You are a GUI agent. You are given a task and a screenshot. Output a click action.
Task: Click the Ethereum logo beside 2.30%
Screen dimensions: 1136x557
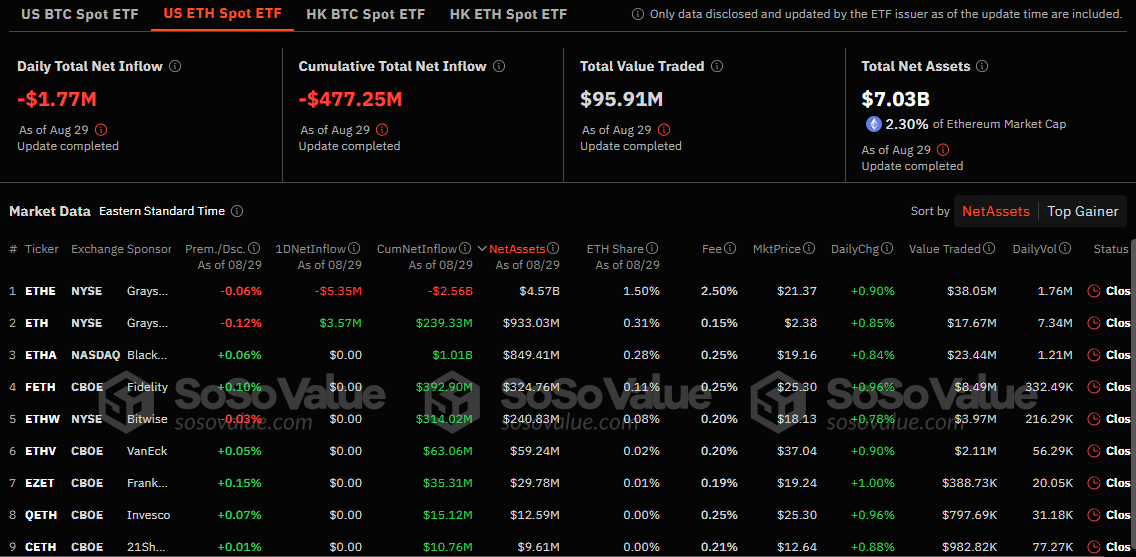pos(874,124)
